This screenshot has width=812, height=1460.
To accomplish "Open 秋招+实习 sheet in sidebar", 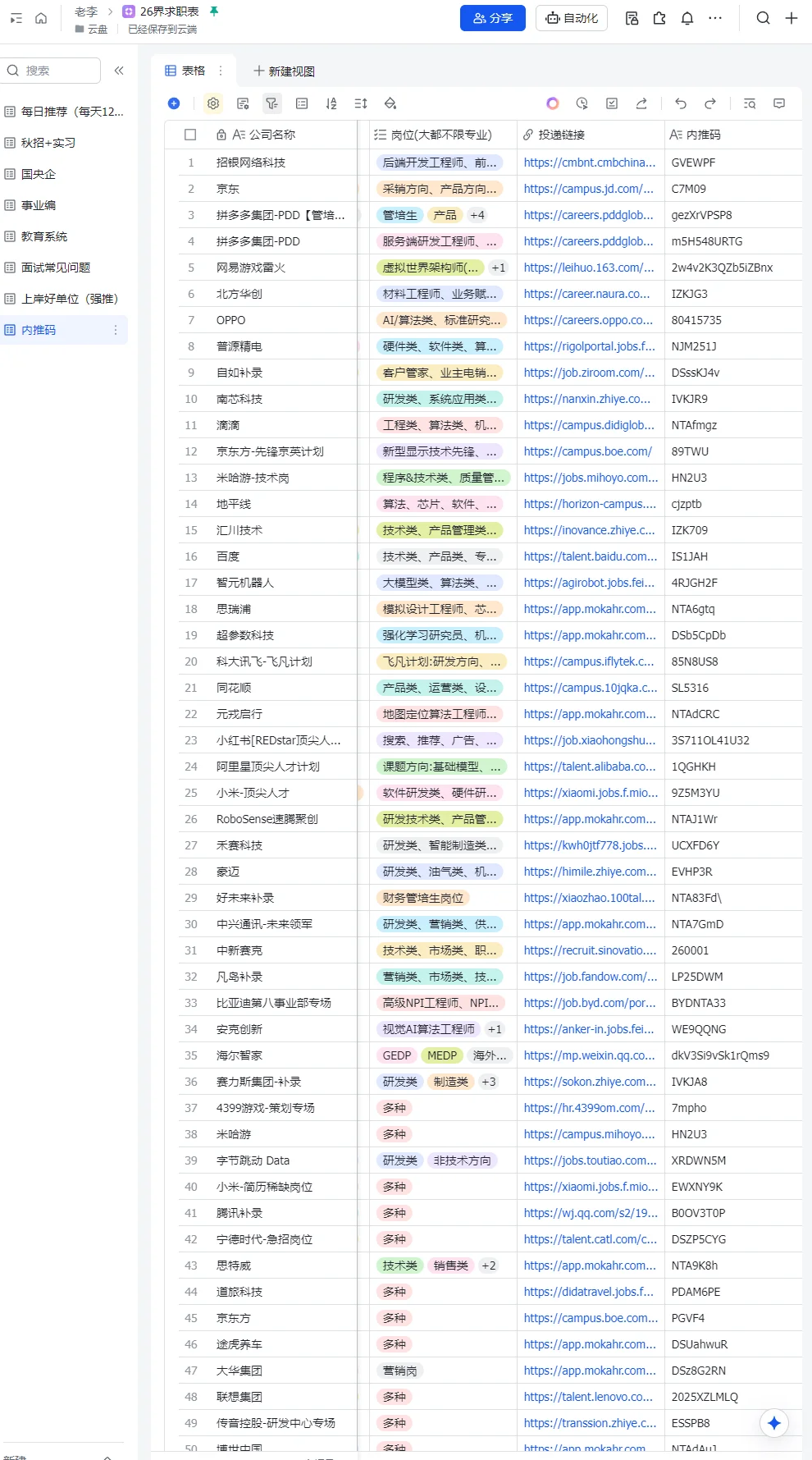I will point(64,143).
